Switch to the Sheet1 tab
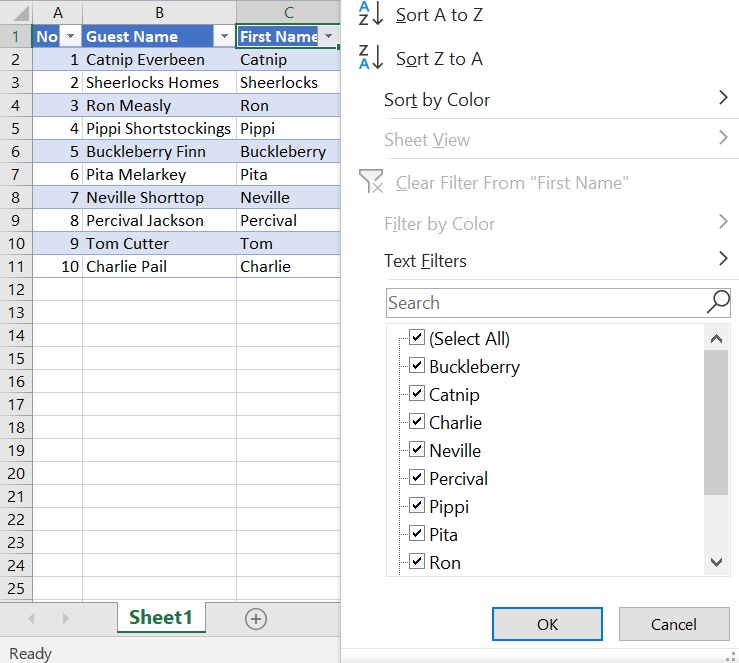 [160, 618]
